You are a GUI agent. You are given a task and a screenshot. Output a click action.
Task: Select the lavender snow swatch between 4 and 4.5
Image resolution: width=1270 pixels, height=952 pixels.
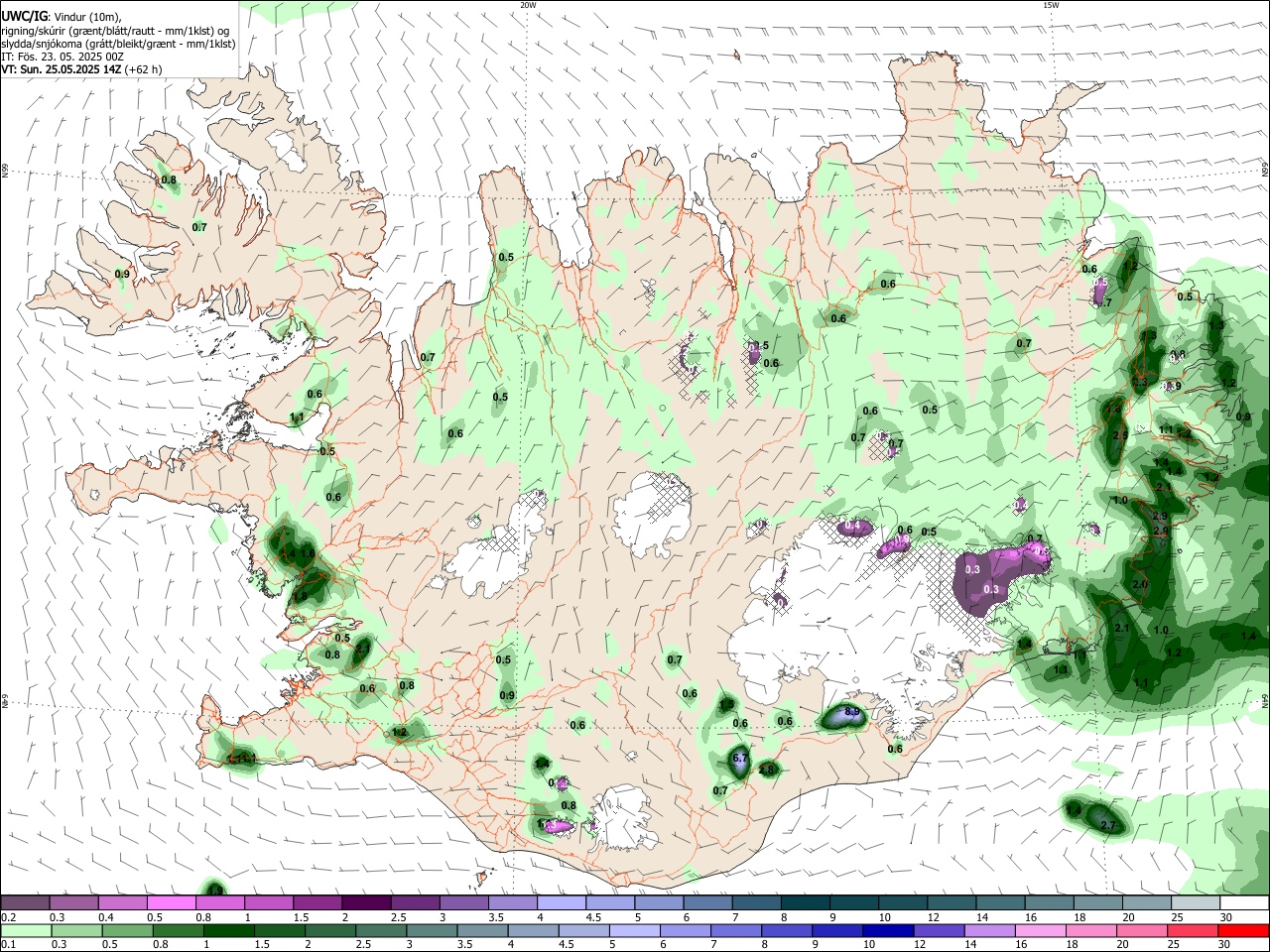(562, 903)
